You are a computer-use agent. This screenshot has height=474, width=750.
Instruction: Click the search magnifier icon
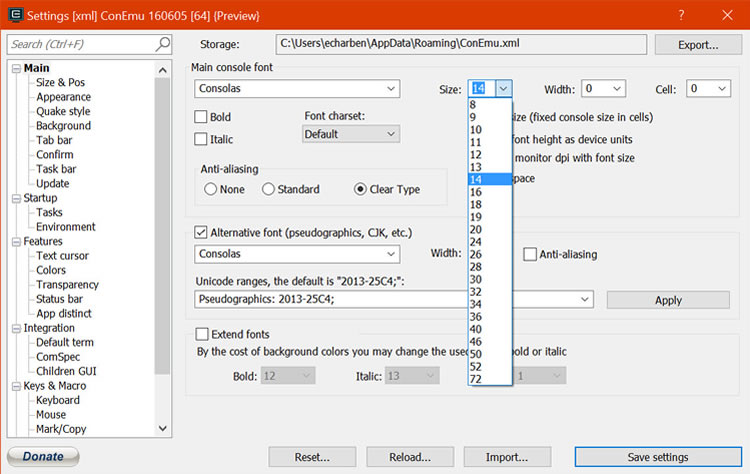point(163,44)
